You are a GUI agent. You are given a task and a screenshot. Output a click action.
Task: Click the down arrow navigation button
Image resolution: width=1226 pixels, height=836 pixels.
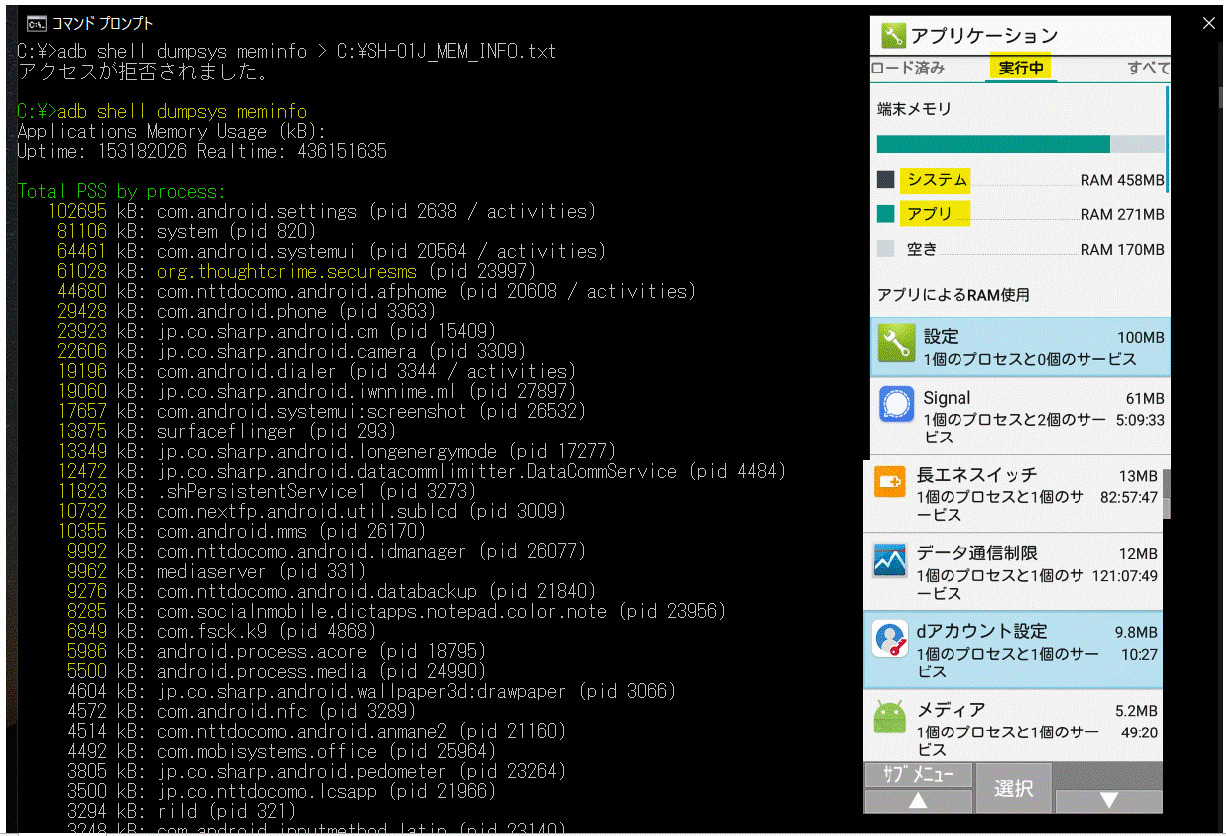tap(1109, 801)
